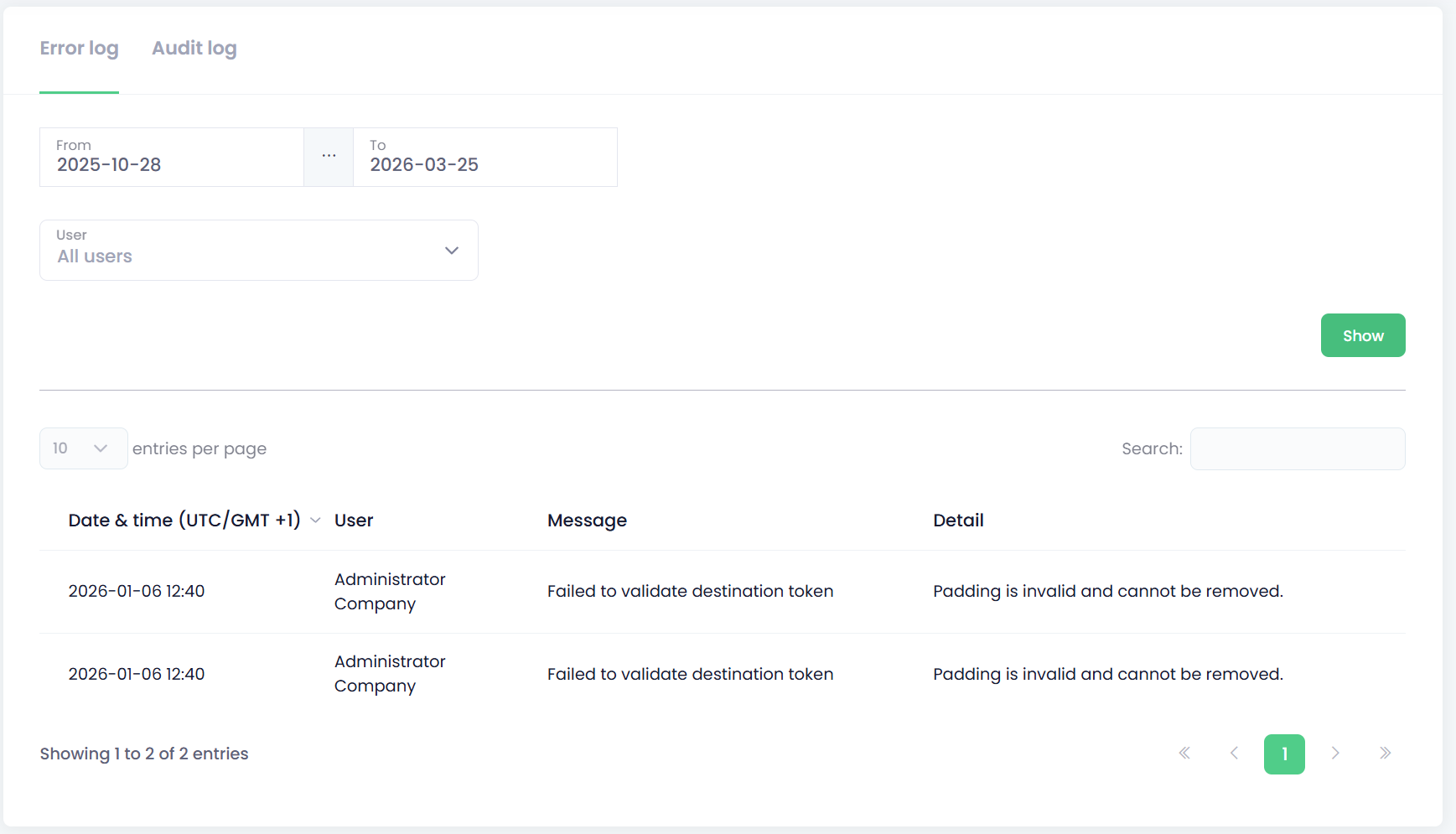The width and height of the screenshot is (1456, 834).
Task: Open the Error log tab
Action: (79, 49)
